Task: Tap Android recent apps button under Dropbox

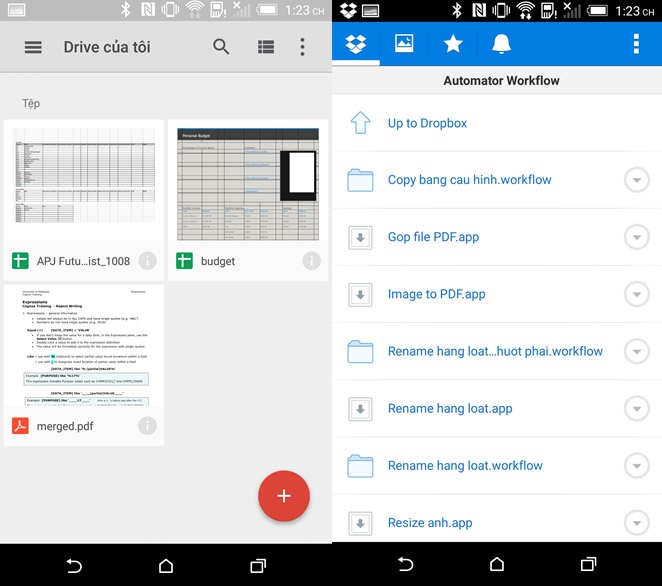Action: [589, 564]
